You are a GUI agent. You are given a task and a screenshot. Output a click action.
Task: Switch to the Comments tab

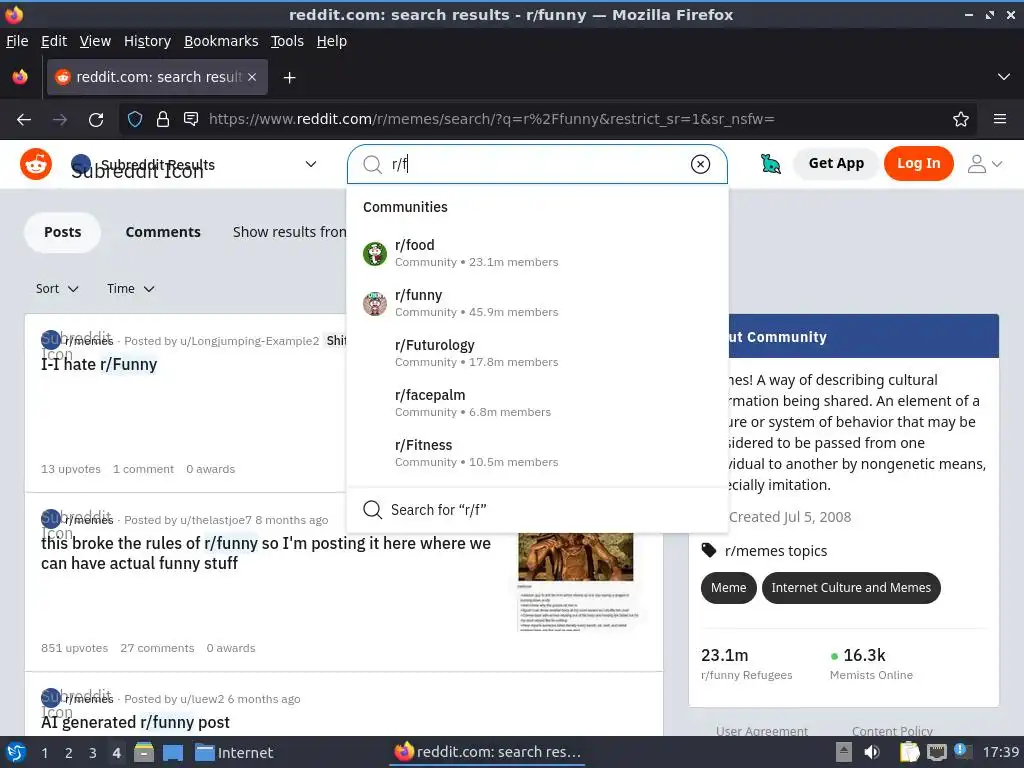tap(163, 232)
